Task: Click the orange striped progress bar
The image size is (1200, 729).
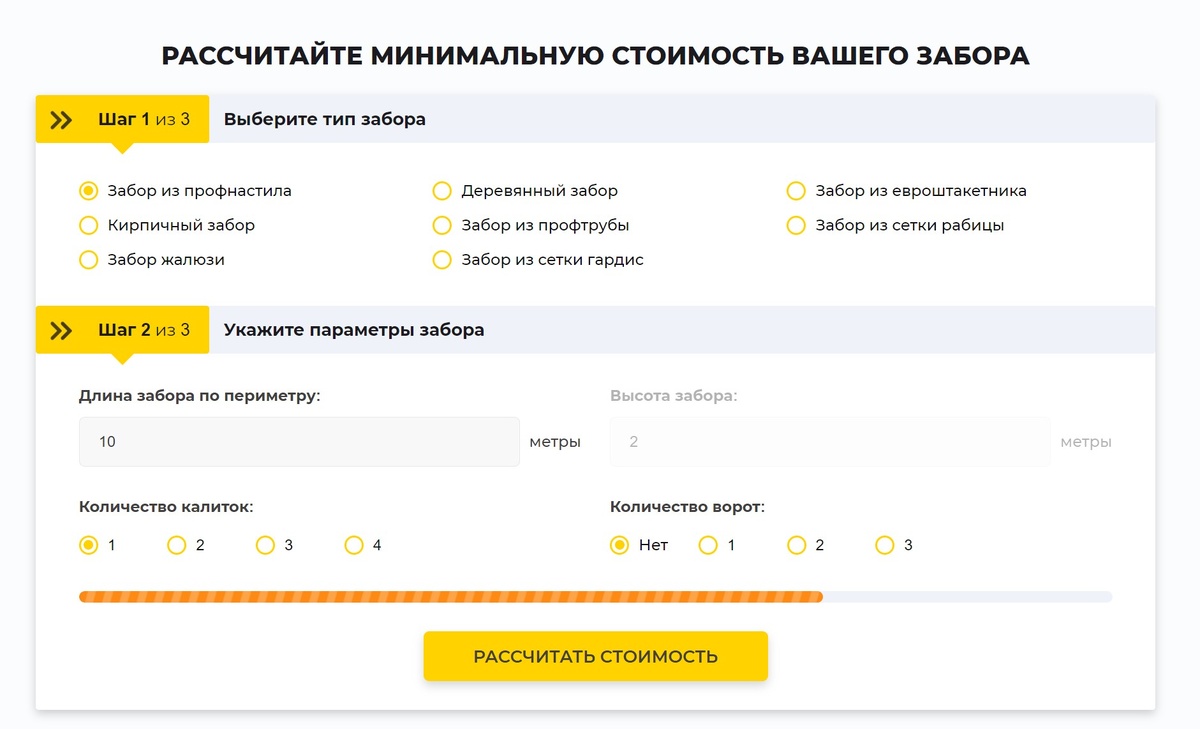Action: [450, 597]
